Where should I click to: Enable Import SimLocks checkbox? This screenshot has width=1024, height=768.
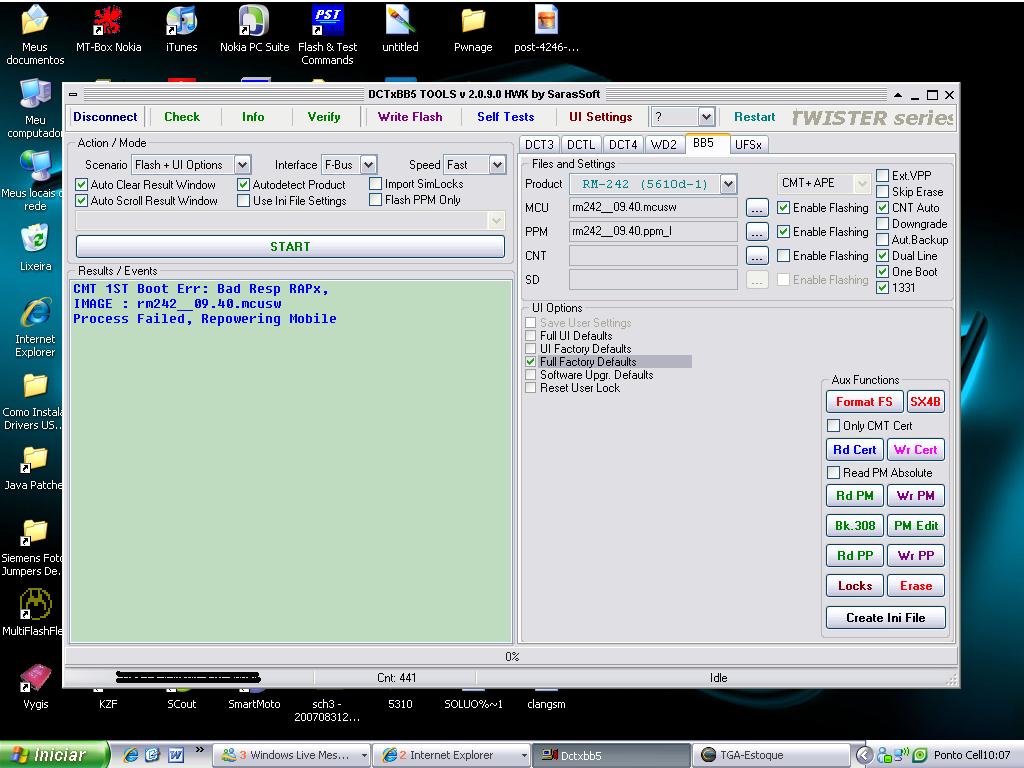pyautogui.click(x=376, y=184)
